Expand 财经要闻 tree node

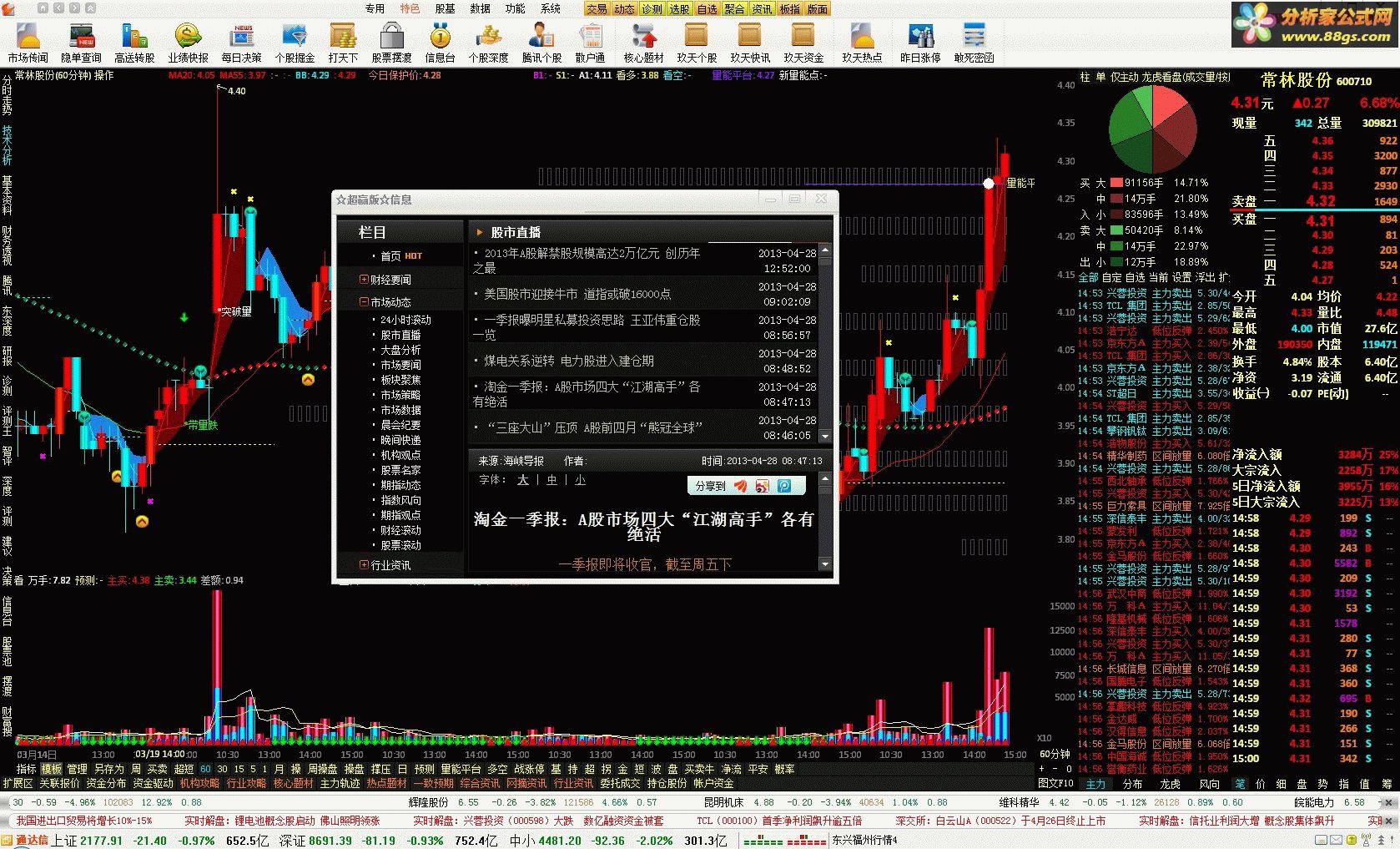pyautogui.click(x=364, y=280)
